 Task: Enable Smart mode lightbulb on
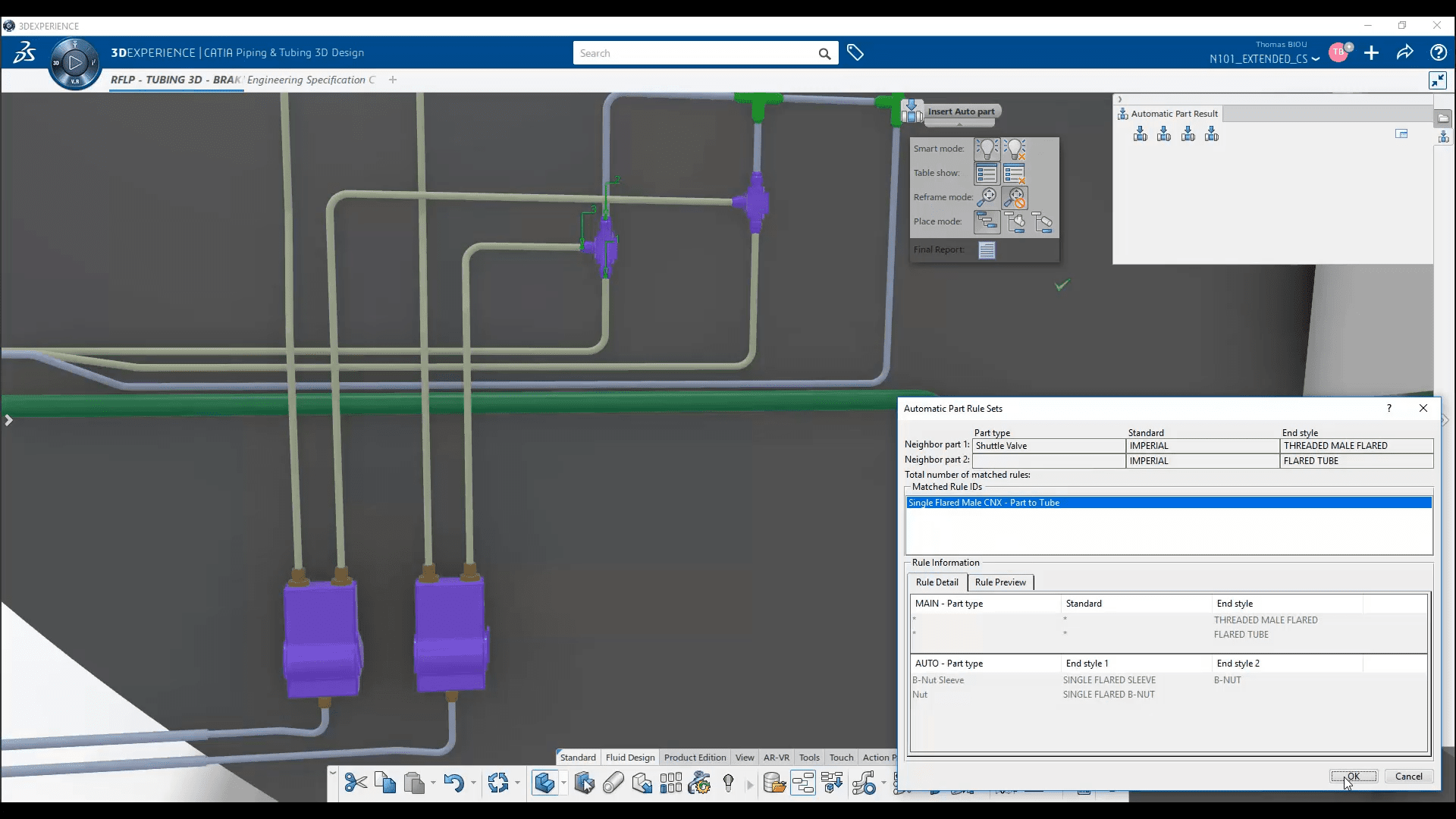click(987, 149)
